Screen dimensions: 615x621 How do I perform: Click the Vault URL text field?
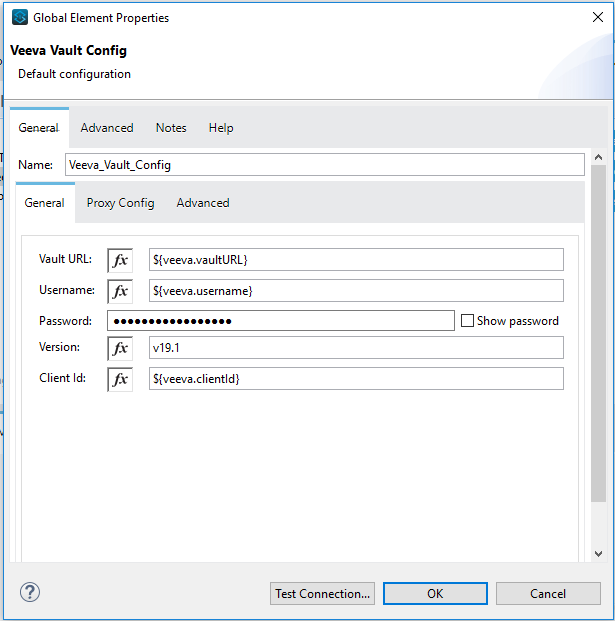click(x=355, y=260)
